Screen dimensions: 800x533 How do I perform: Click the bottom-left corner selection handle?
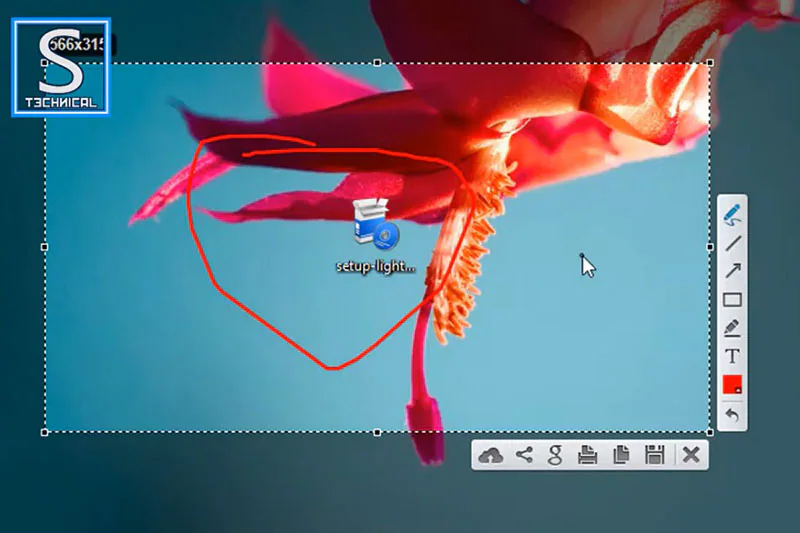44,433
